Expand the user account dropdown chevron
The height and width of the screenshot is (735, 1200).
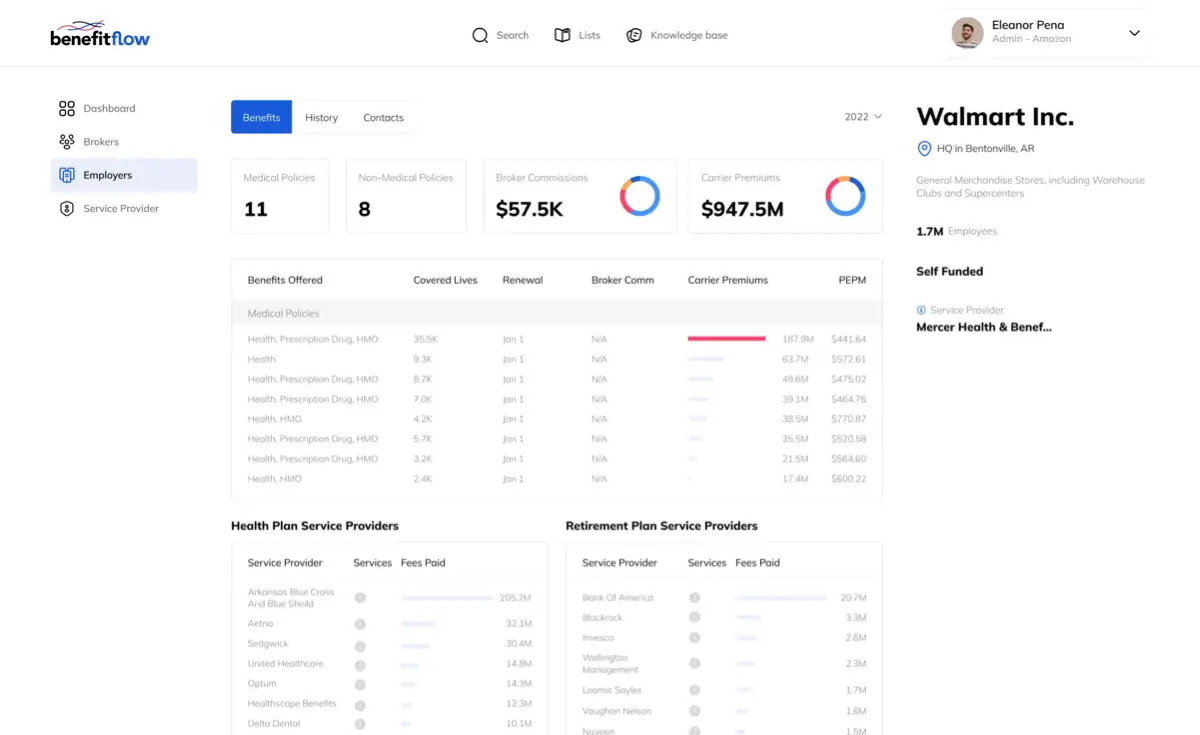(x=1134, y=33)
